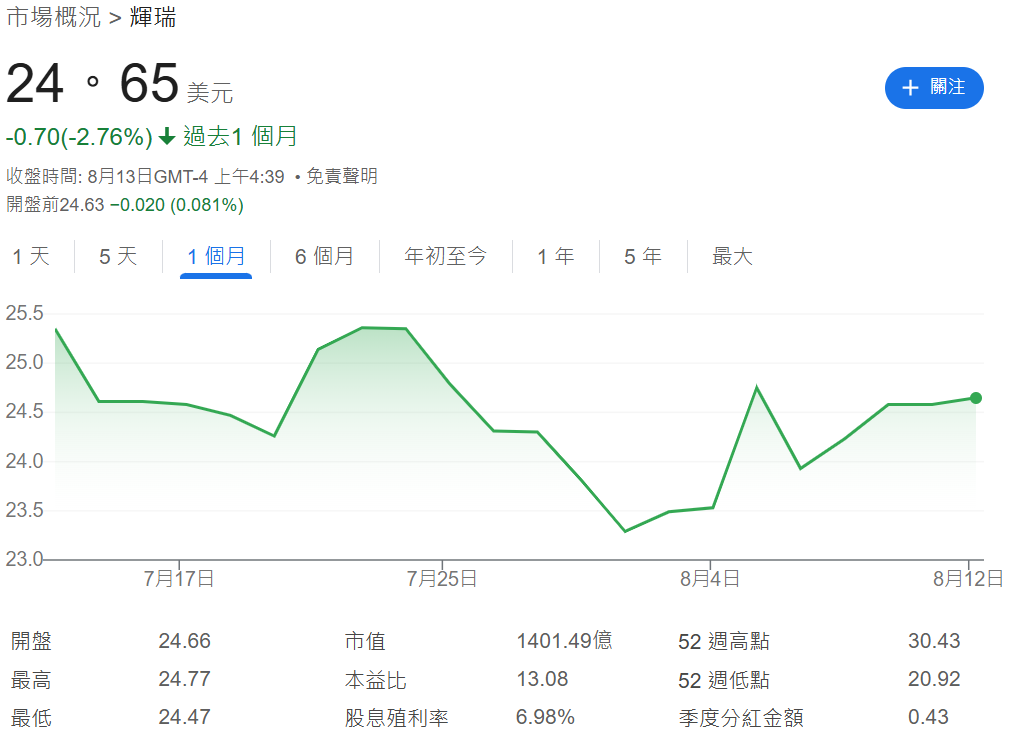Click the 市值 label
This screenshot has height=736, width=1032.
(365, 641)
